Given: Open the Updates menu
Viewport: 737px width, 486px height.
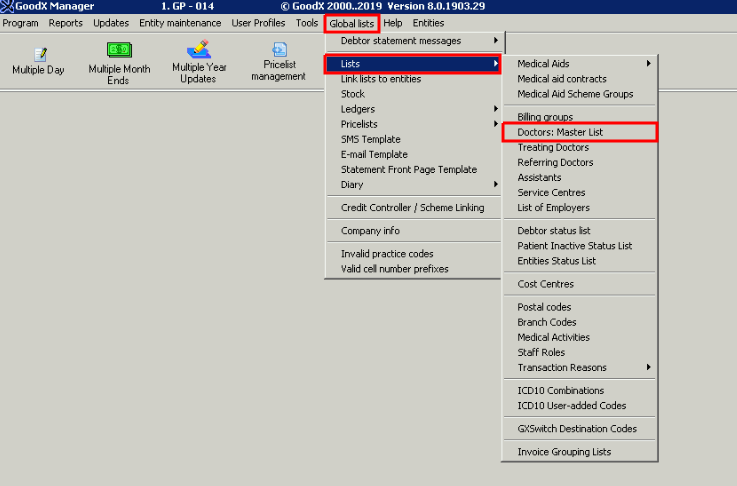Looking at the screenshot, I should [111, 23].
